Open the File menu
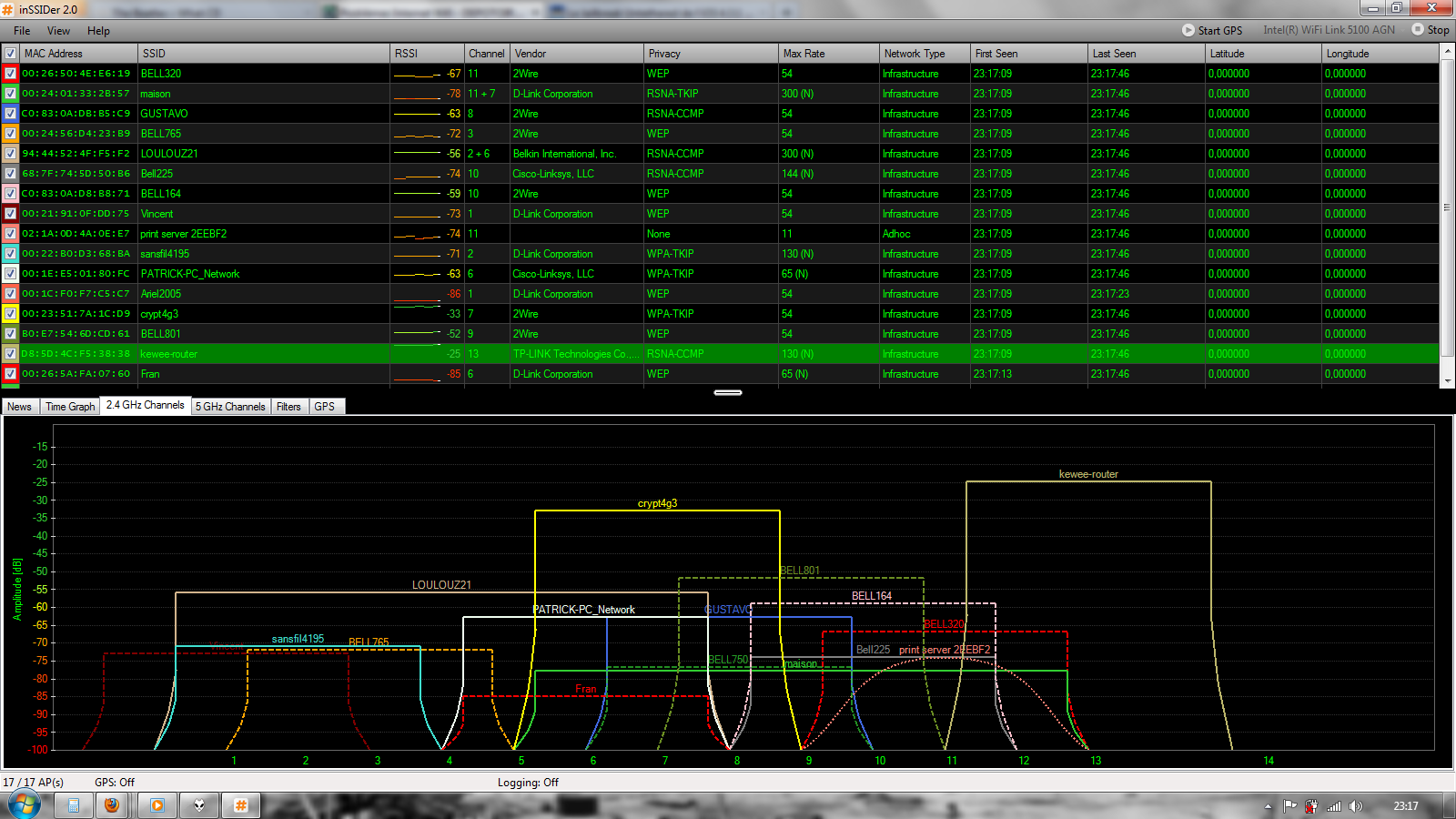This screenshot has width=1456, height=819. (22, 31)
